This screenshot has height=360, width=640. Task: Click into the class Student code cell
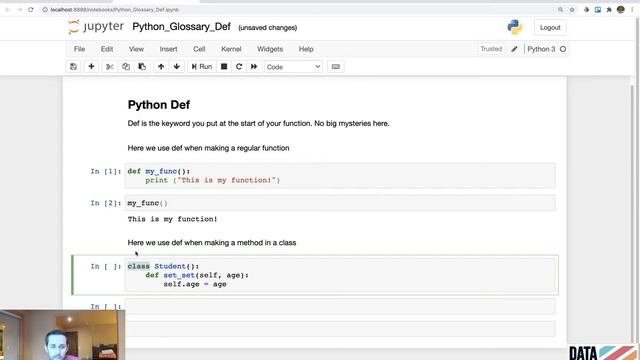pos(340,275)
